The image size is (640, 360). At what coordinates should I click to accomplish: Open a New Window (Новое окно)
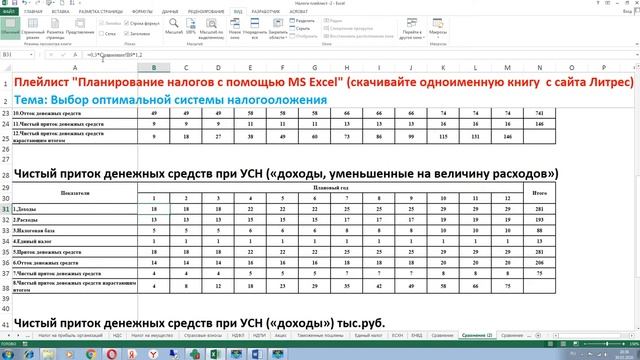(235, 29)
